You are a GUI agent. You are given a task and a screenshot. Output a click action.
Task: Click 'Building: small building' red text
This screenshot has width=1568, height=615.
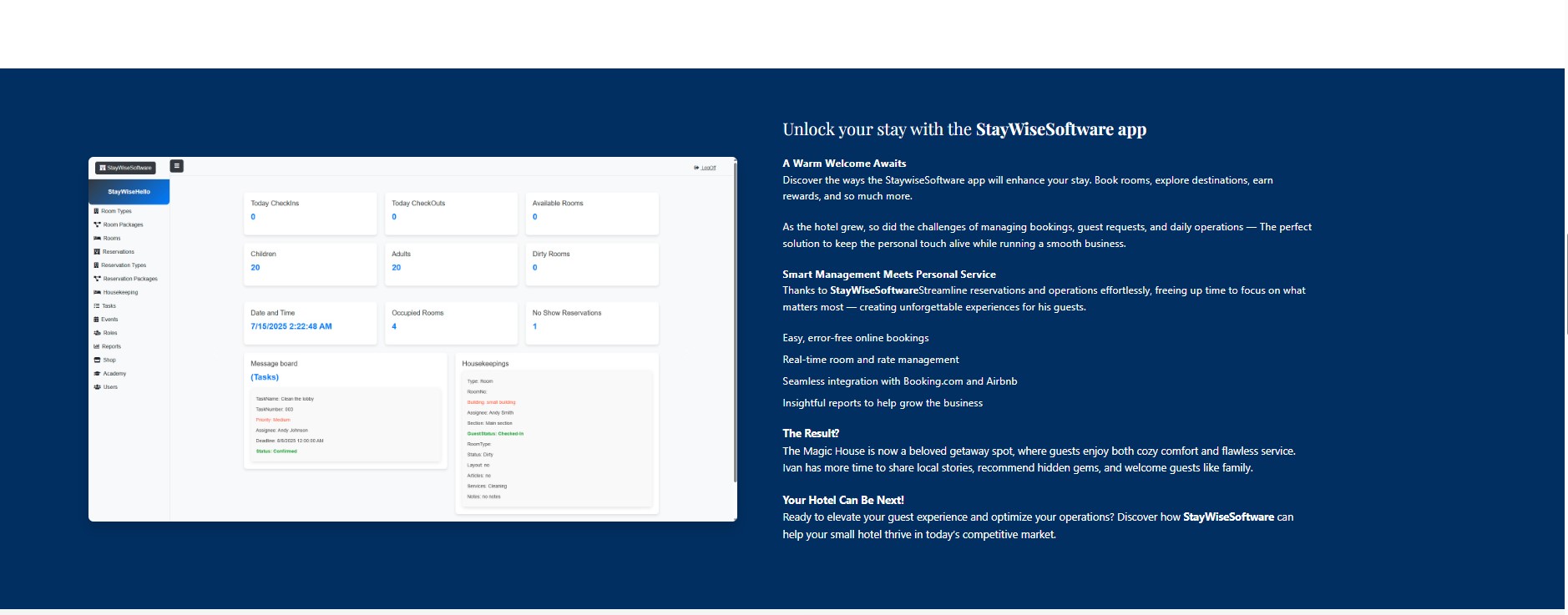pyautogui.click(x=491, y=402)
